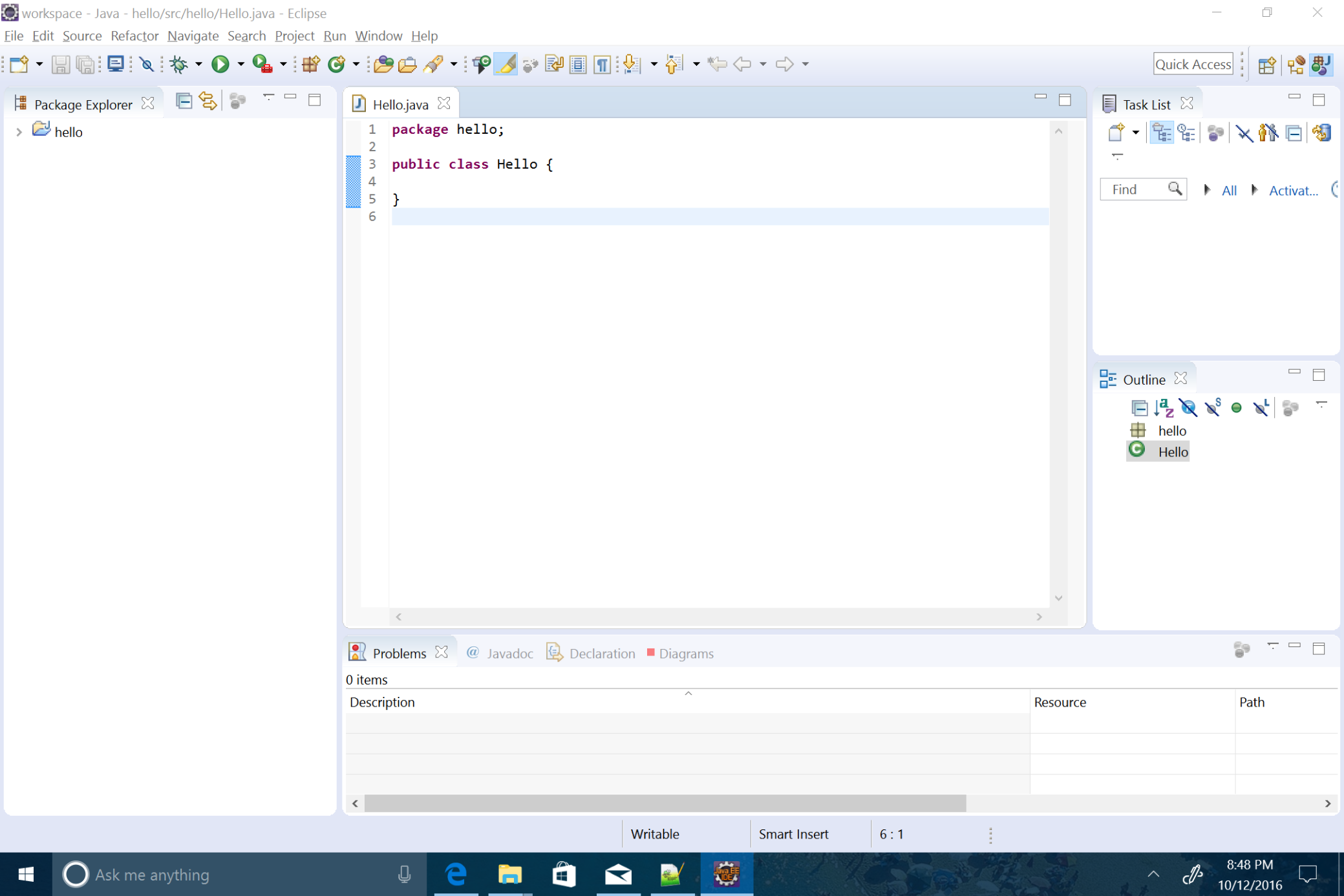This screenshot has width=1344, height=896.
Task: Open the Run button dropdown arrow
Action: pos(240,64)
